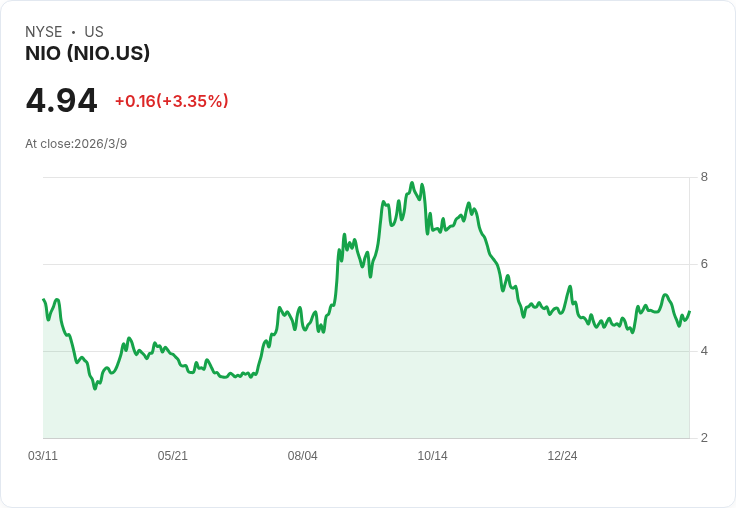The height and width of the screenshot is (508, 736).
Task: Click the NIO (NIO.US) stock title
Action: [87, 54]
